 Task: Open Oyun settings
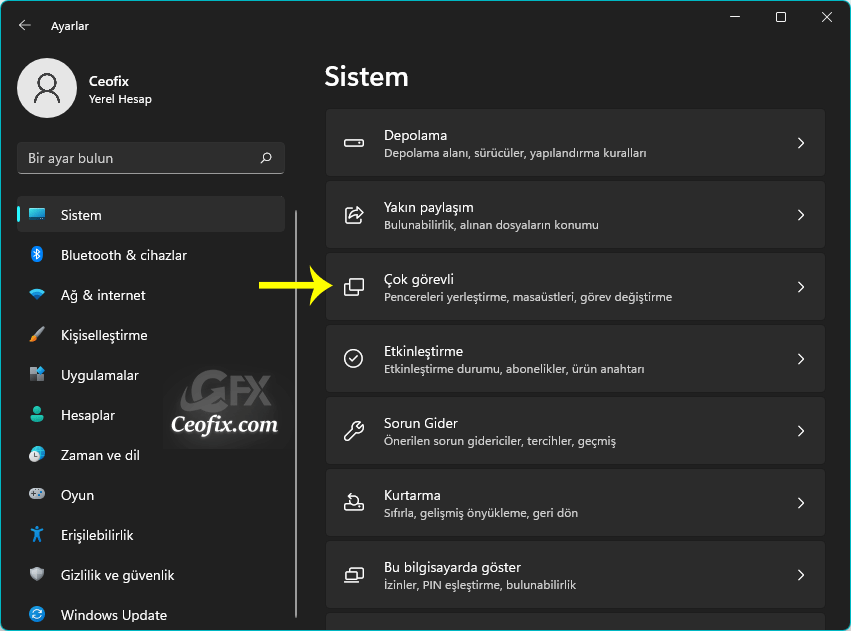(x=78, y=495)
